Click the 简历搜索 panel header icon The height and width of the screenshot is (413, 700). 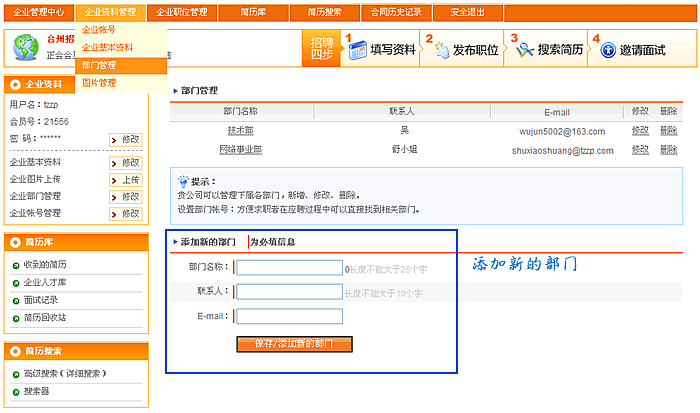click(16, 351)
